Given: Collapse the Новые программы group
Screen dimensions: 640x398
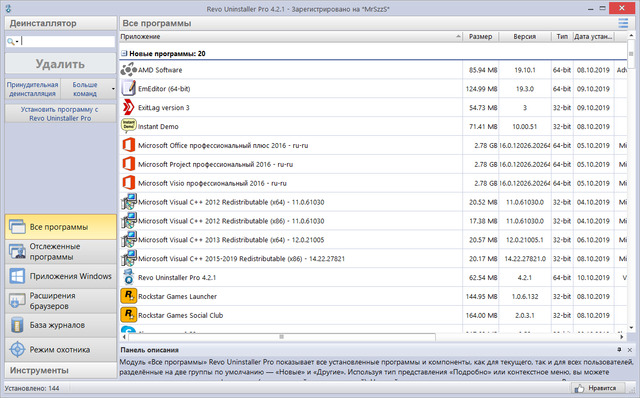Looking at the screenshot, I should pos(124,53).
